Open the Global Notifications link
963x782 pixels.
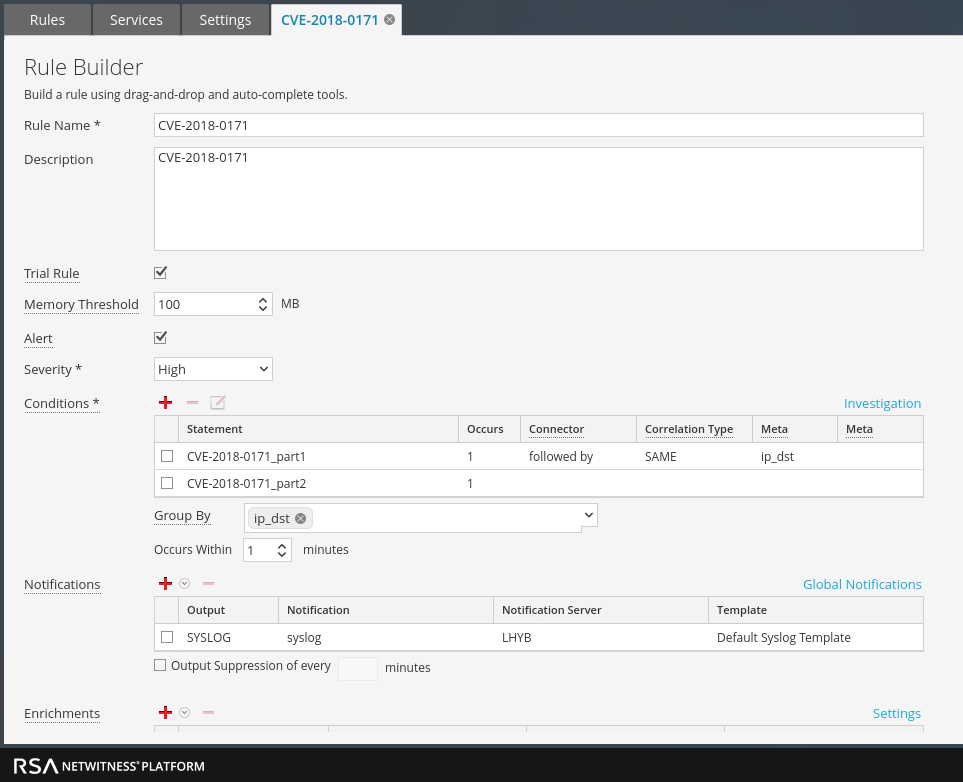pyautogui.click(x=861, y=584)
